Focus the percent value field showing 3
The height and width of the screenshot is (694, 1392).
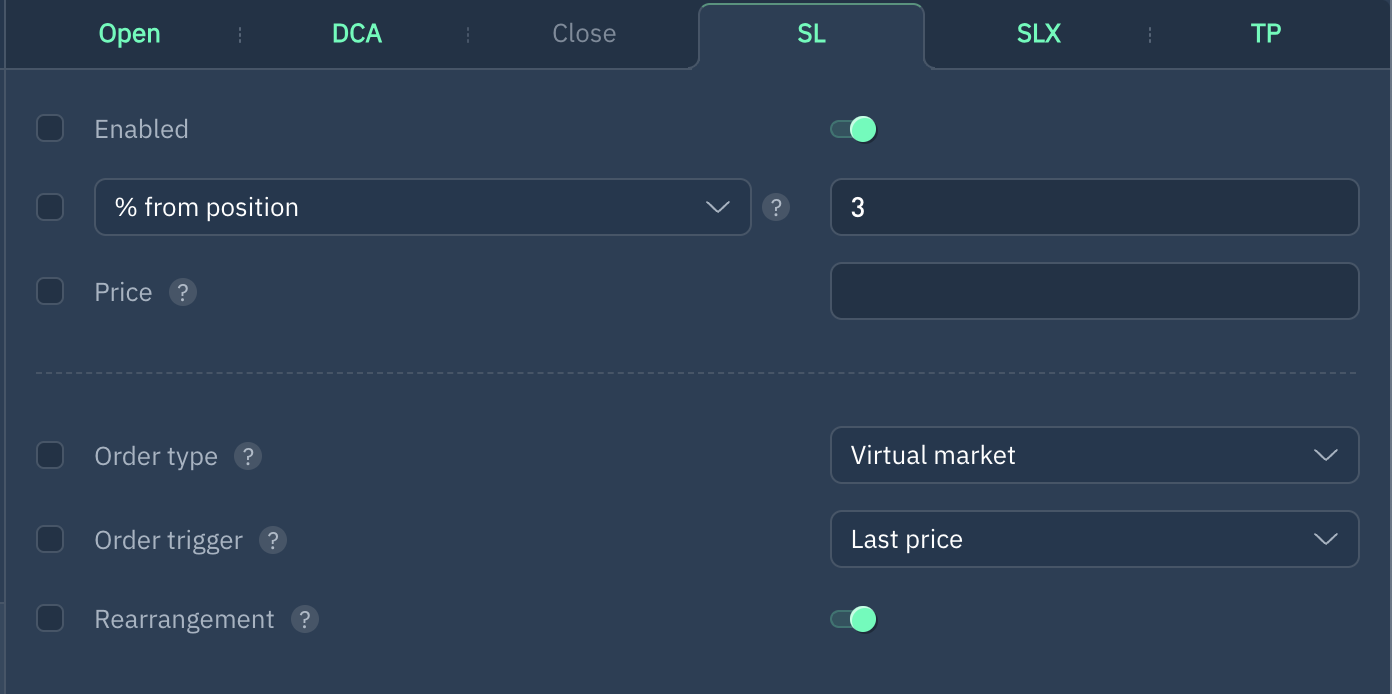point(1094,207)
